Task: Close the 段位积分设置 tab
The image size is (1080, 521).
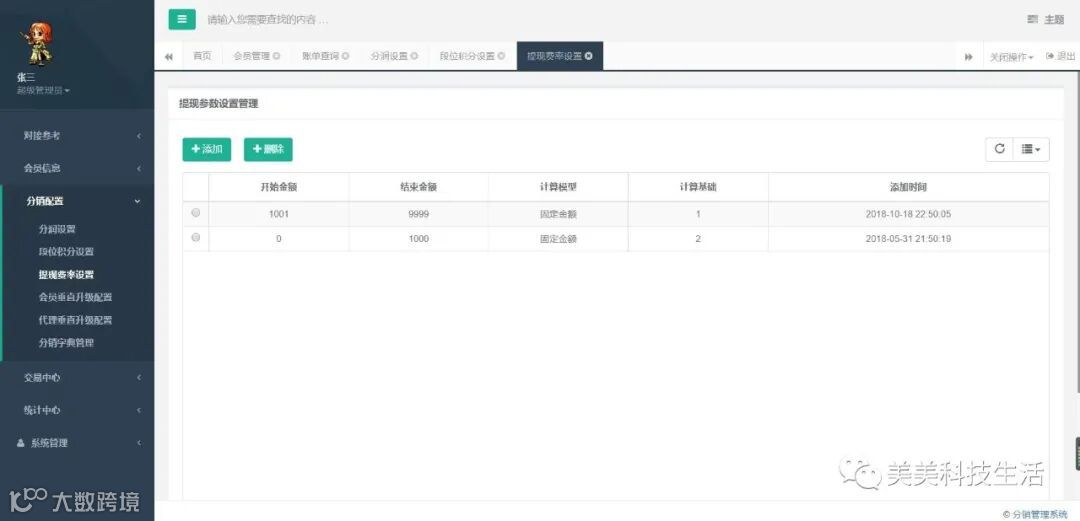Action: (x=501, y=57)
